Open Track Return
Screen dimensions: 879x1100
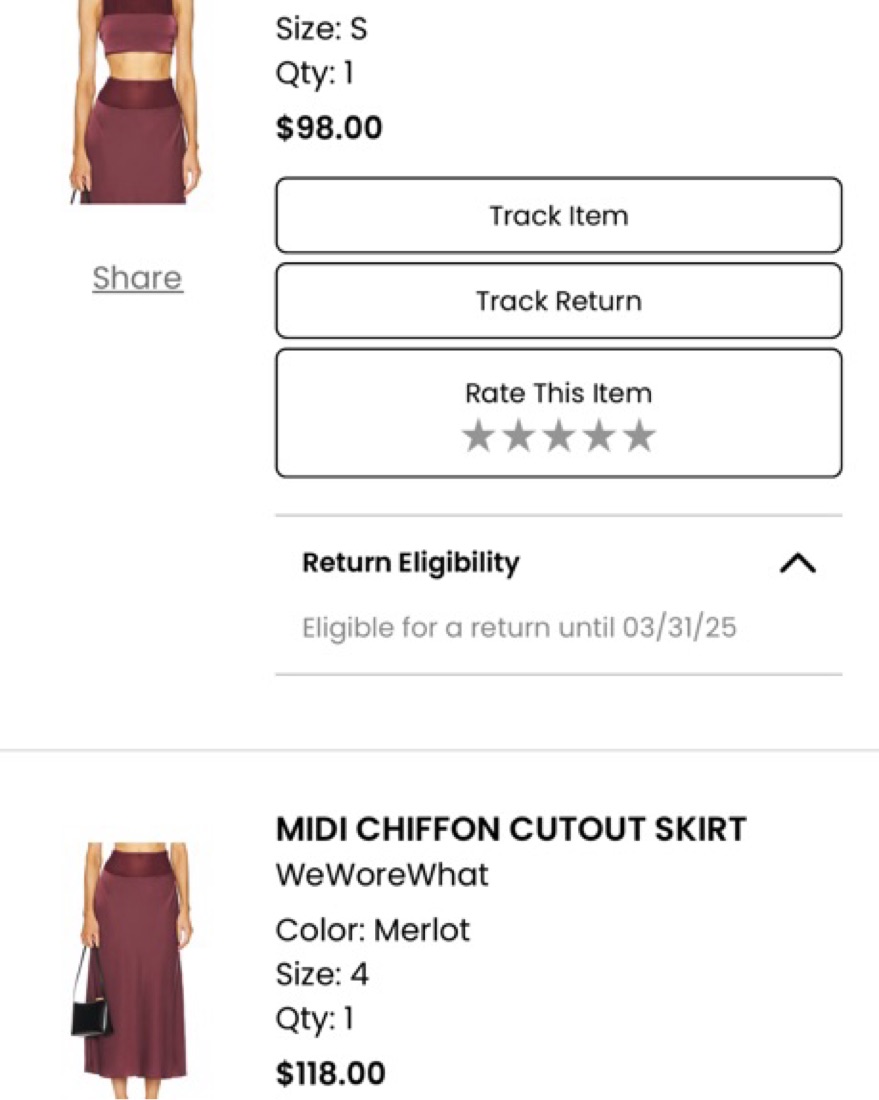558,301
